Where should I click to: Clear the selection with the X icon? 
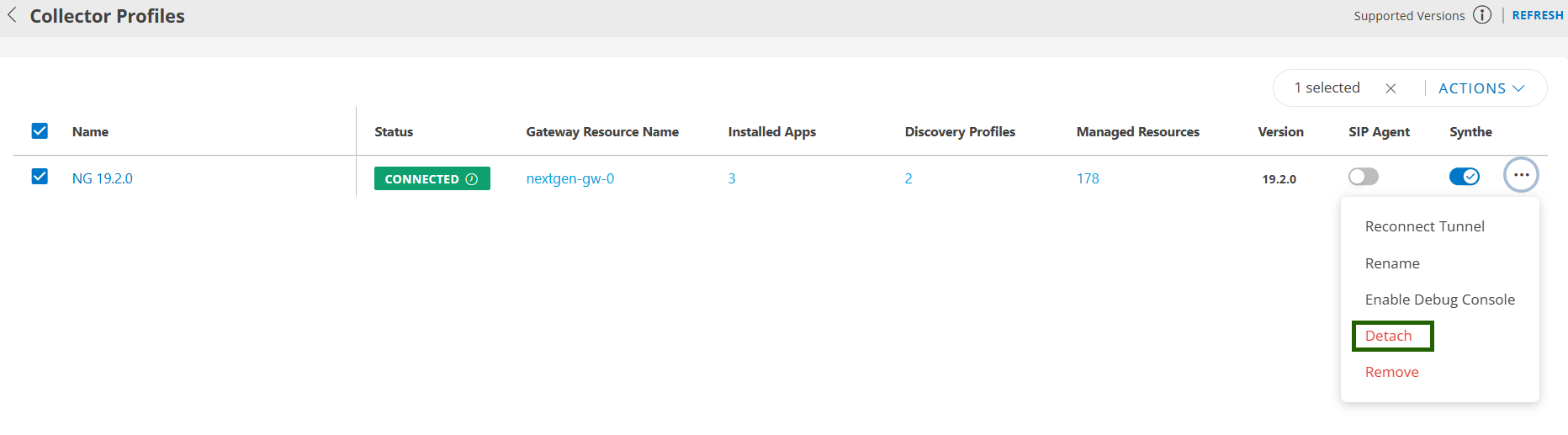point(1391,88)
